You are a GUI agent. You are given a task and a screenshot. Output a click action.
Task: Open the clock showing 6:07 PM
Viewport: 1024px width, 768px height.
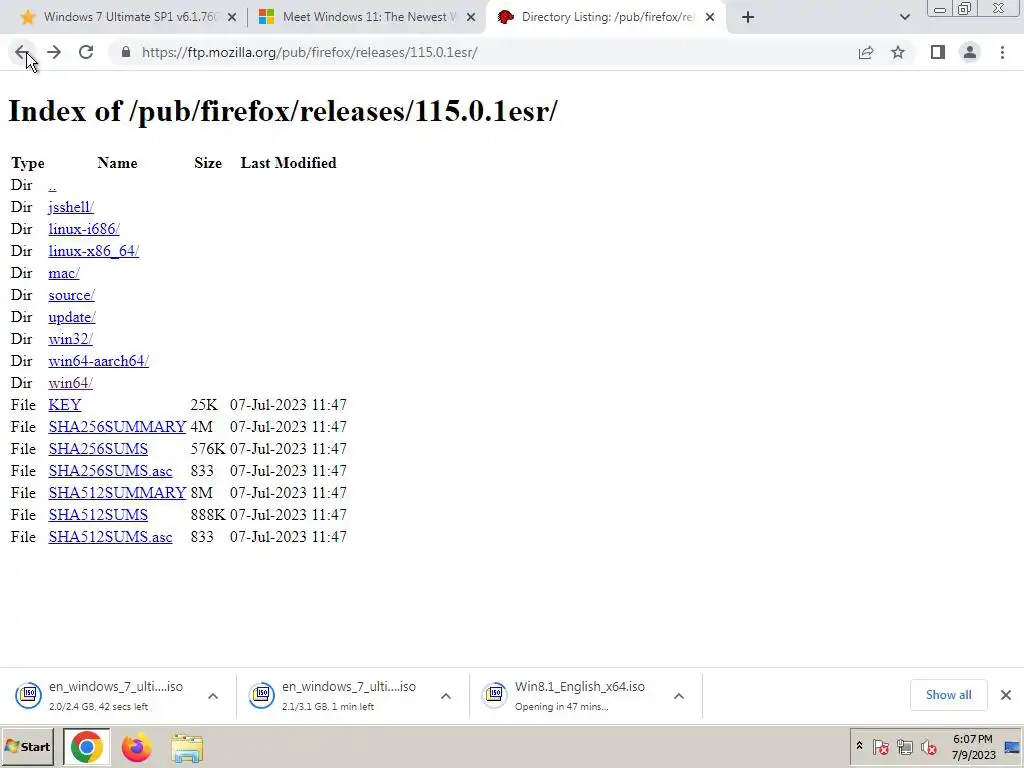click(972, 746)
